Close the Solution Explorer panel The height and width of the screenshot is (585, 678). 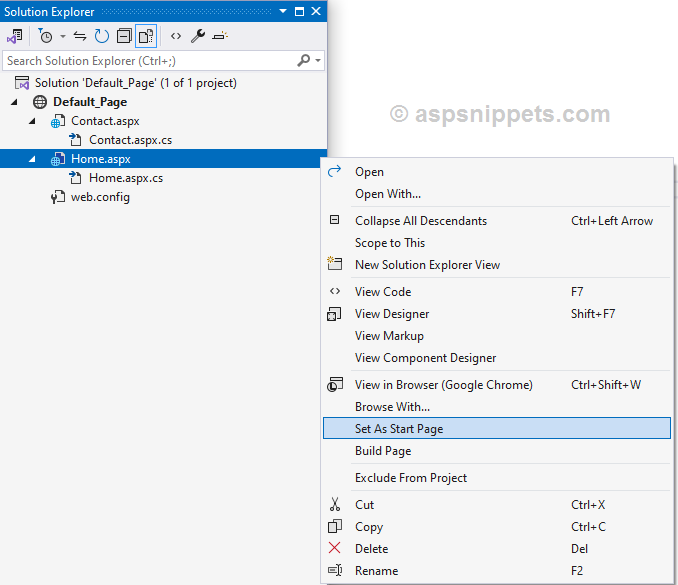coord(316,11)
